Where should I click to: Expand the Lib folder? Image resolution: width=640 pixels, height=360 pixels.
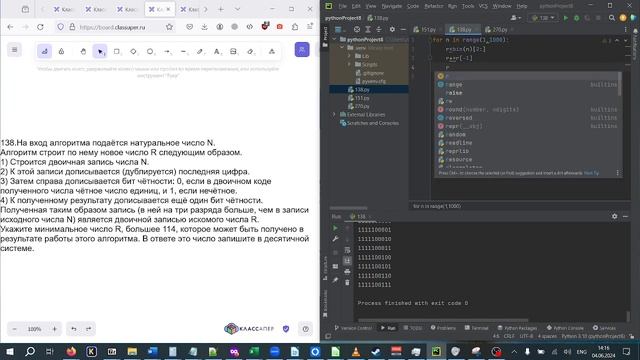(349, 56)
